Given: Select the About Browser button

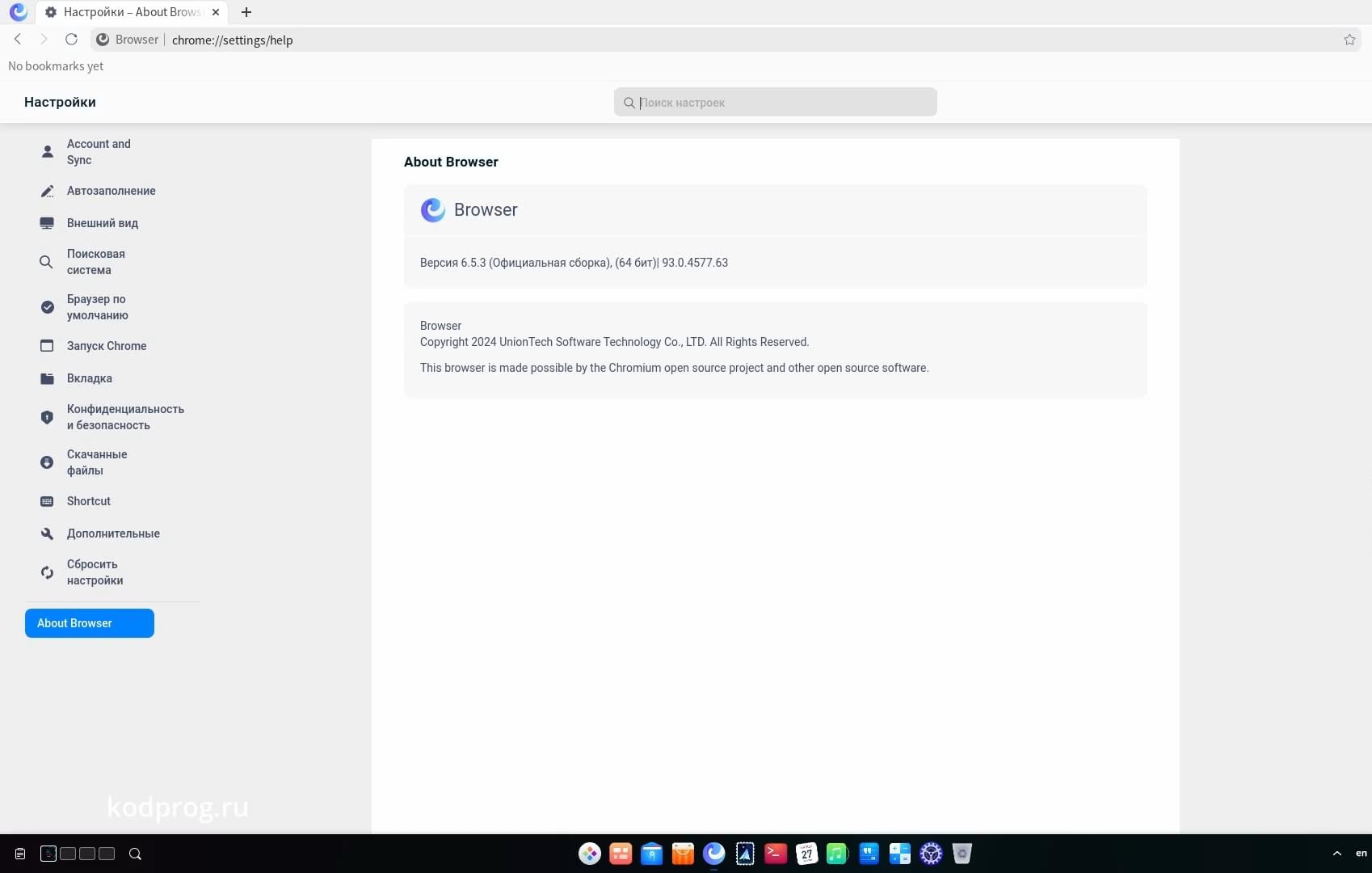Looking at the screenshot, I should pos(90,623).
